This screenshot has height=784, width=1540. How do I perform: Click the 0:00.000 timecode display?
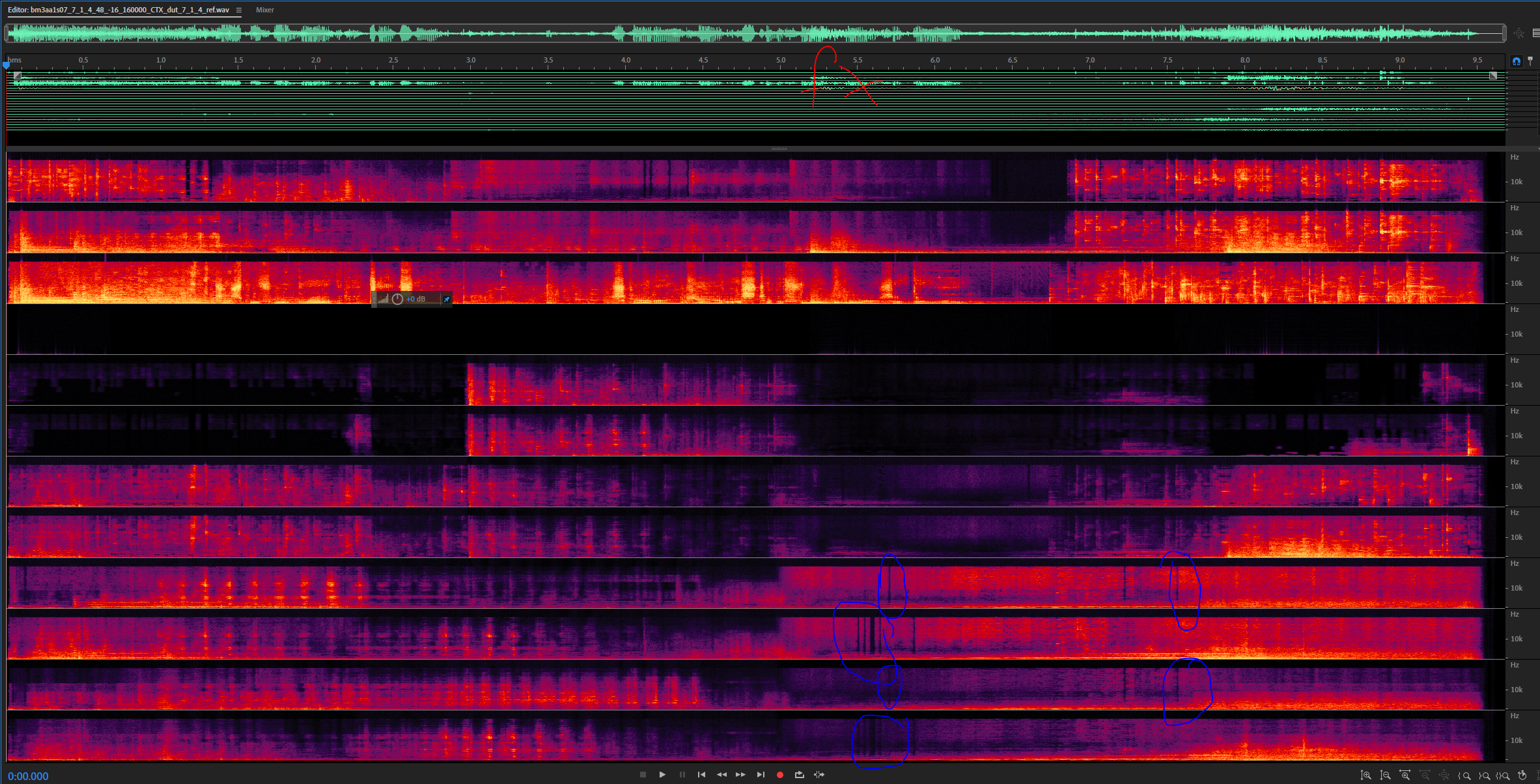[28, 776]
